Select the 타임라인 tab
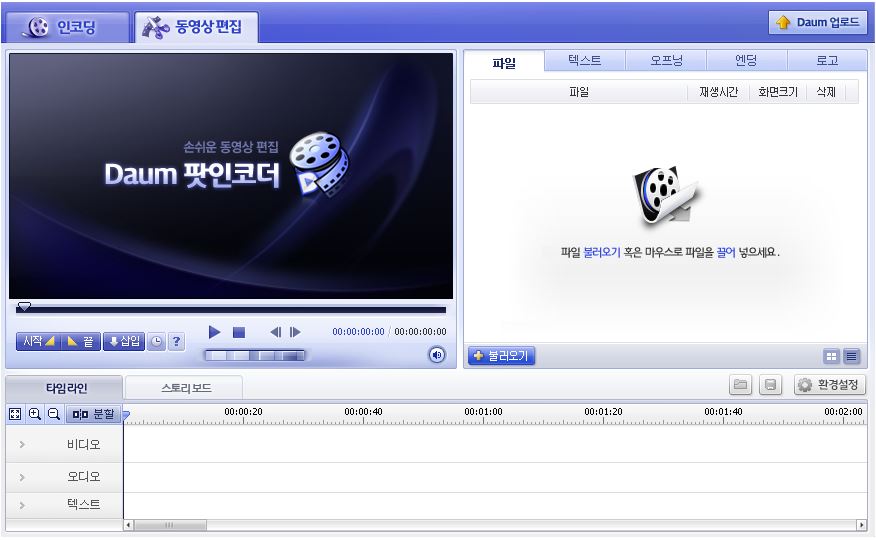This screenshot has width=876, height=540. point(66,388)
